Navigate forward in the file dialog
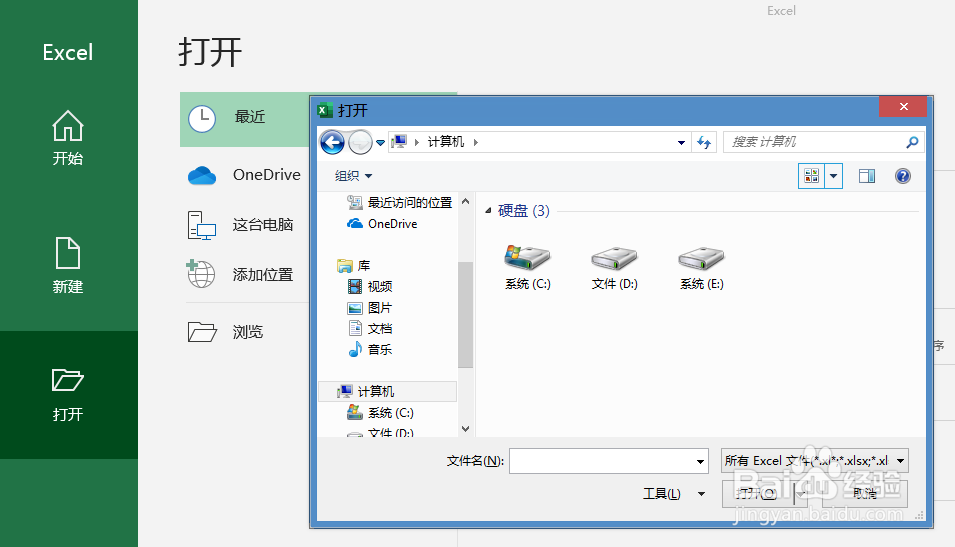Viewport: 955px width, 547px height. (361, 143)
